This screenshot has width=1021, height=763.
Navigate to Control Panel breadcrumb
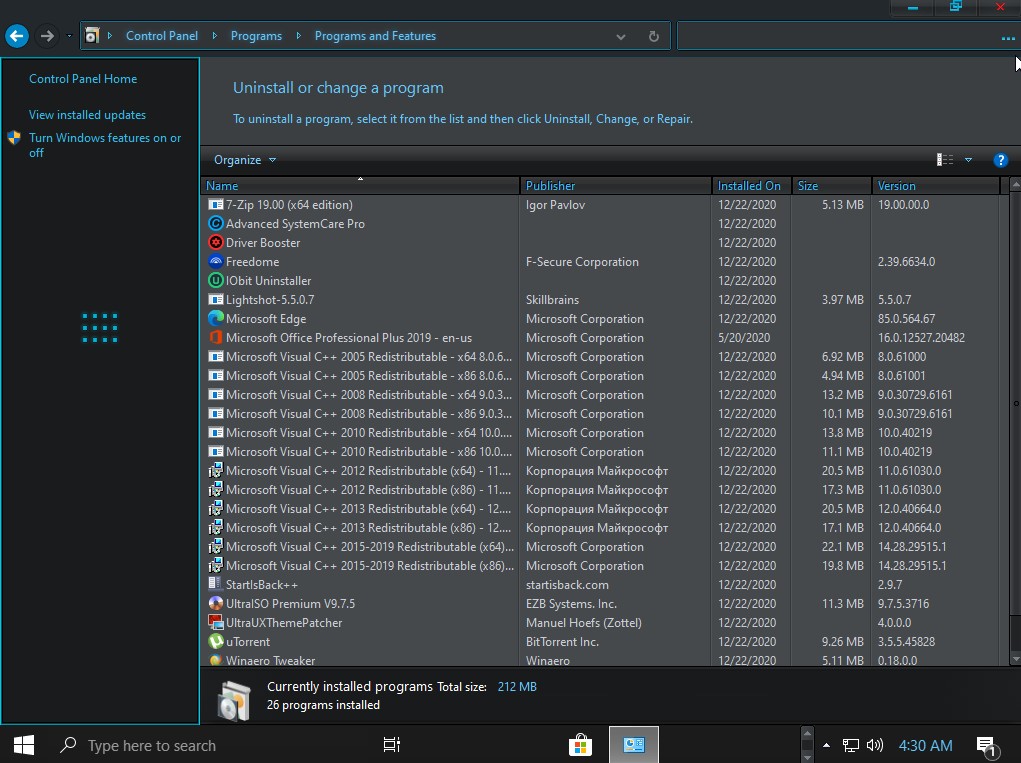point(161,36)
